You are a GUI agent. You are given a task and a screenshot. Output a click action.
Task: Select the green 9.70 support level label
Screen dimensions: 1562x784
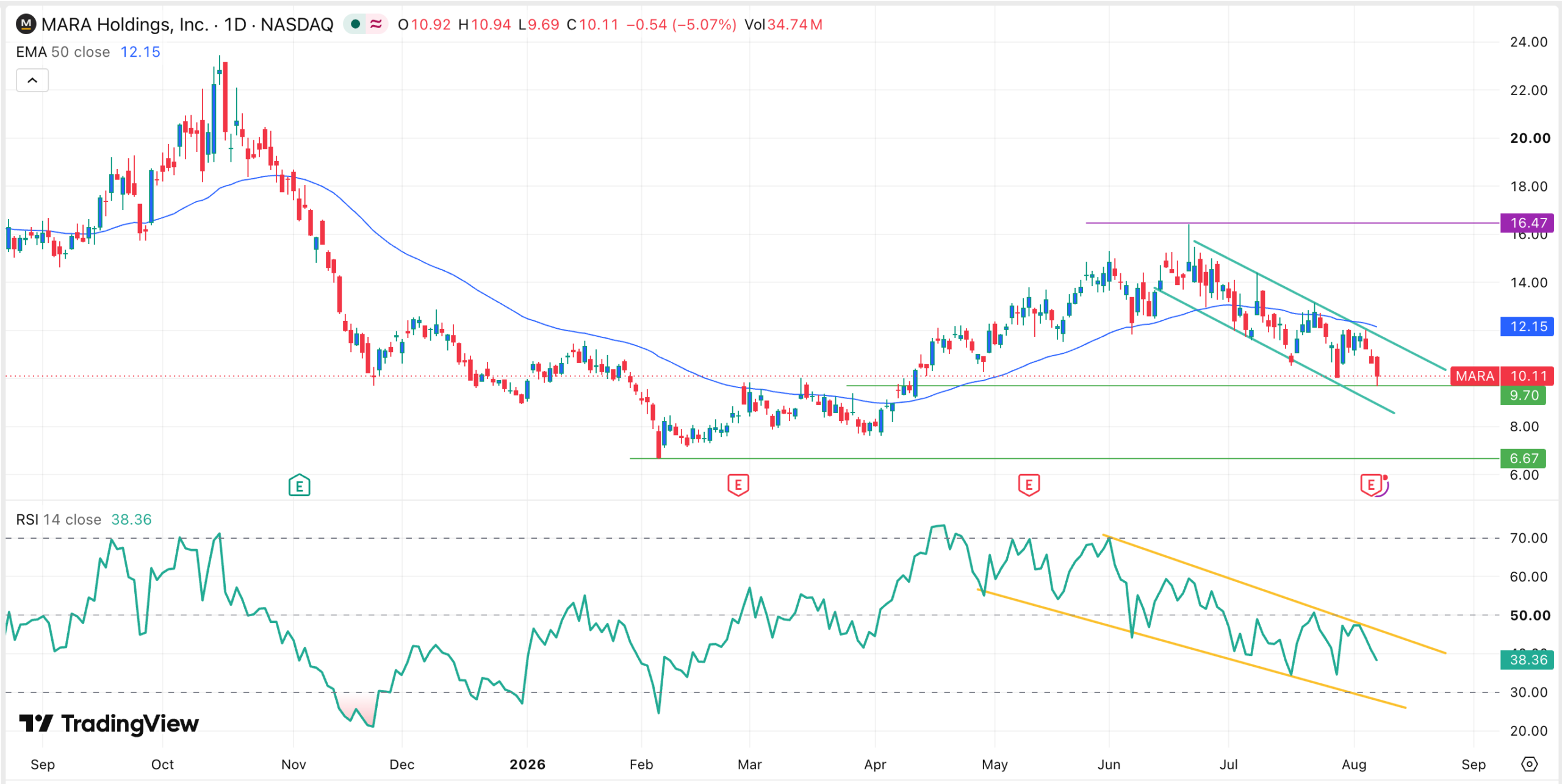(1524, 395)
